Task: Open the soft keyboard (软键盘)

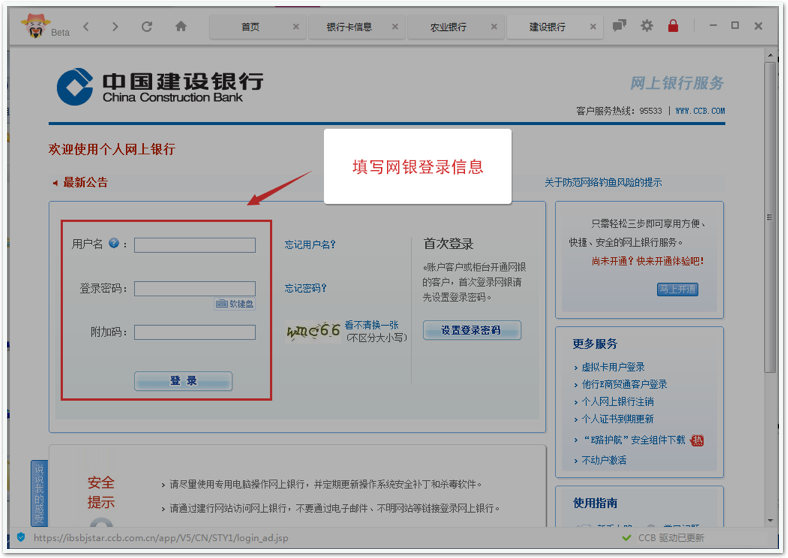Action: coord(235,304)
